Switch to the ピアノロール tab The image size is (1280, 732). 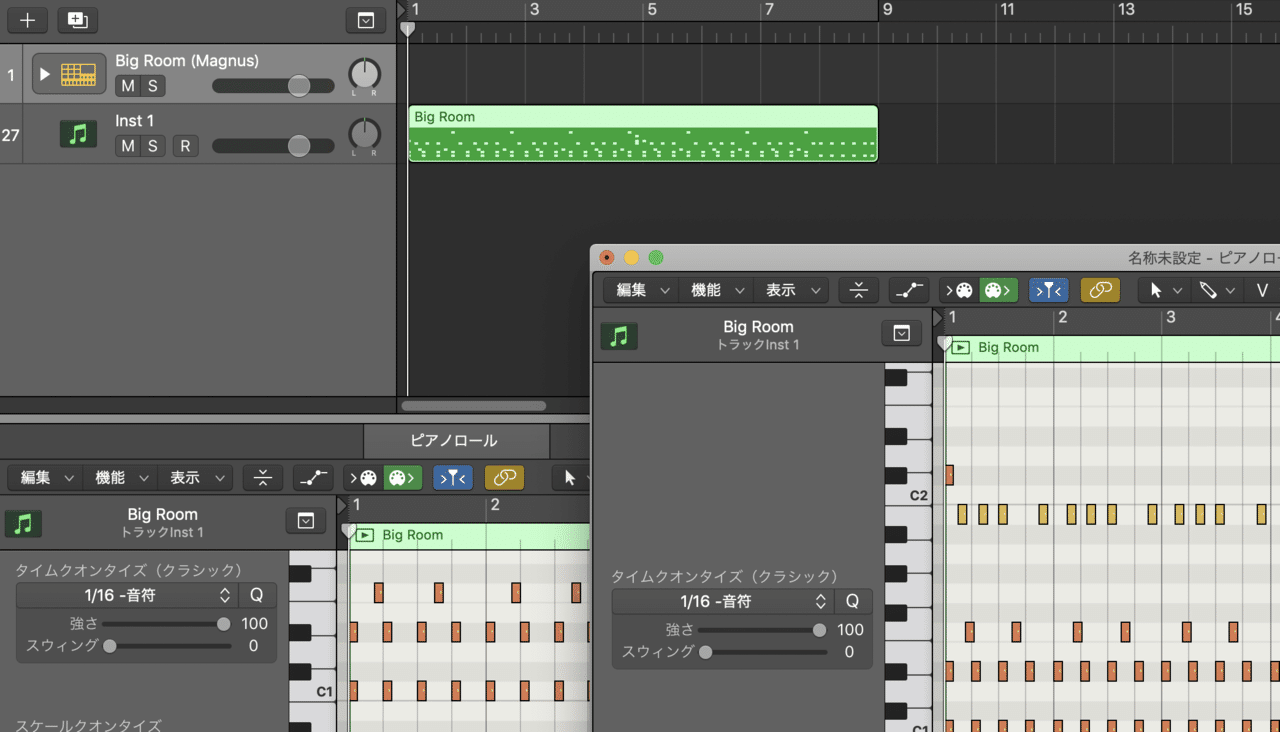456,441
